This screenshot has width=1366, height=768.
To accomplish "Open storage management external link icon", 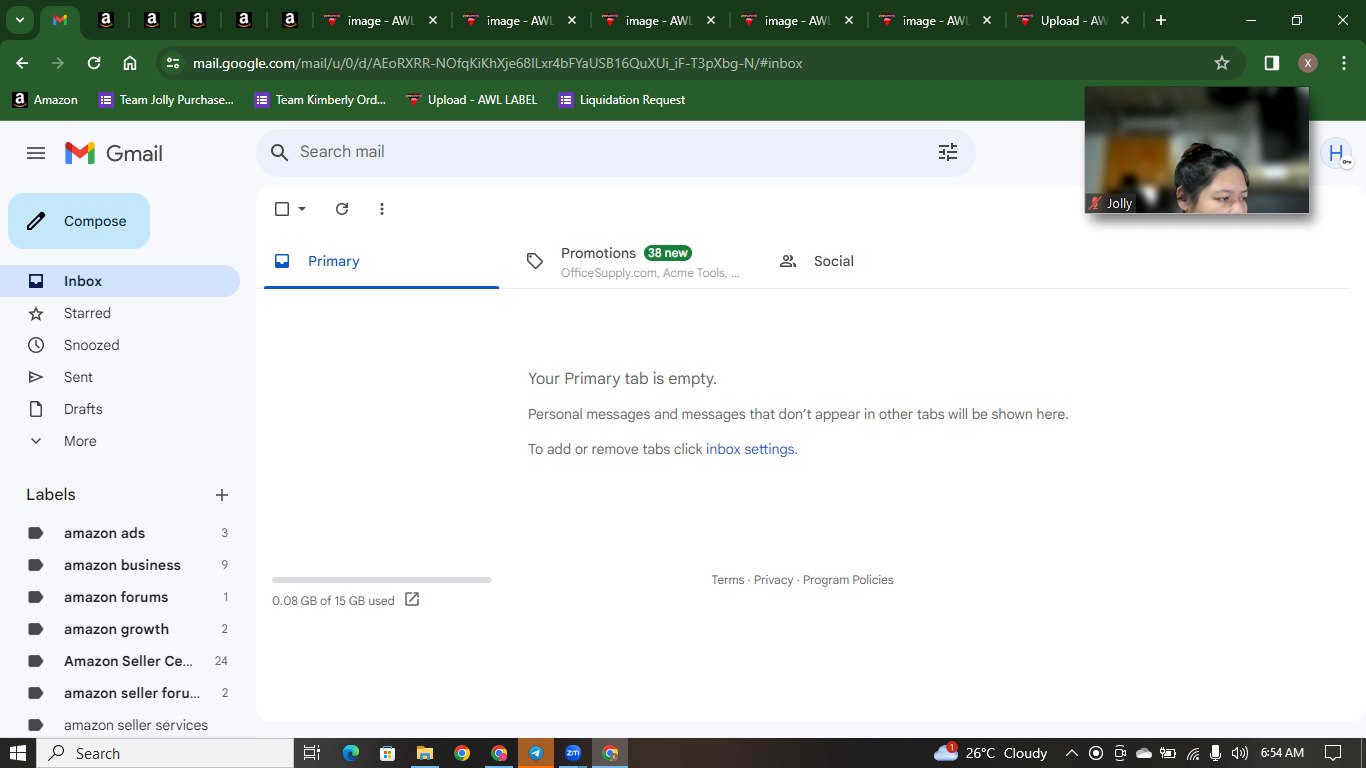I will coord(412,600).
